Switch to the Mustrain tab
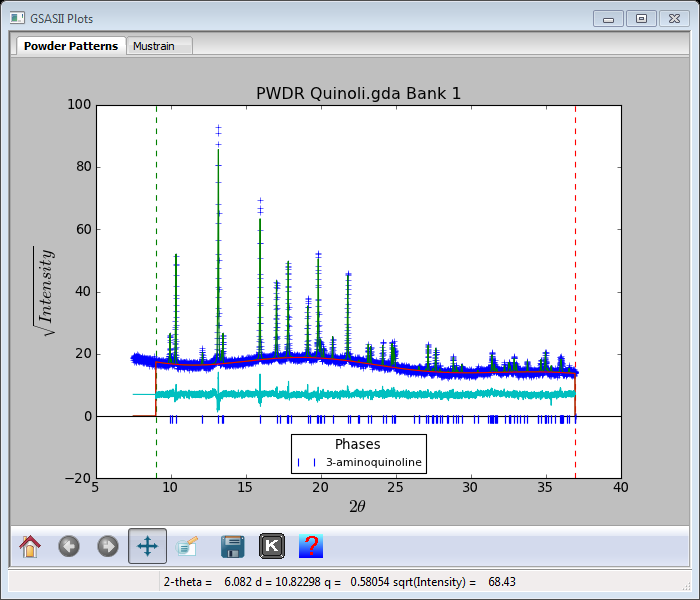Viewport: 700px width, 600px height. coord(159,46)
